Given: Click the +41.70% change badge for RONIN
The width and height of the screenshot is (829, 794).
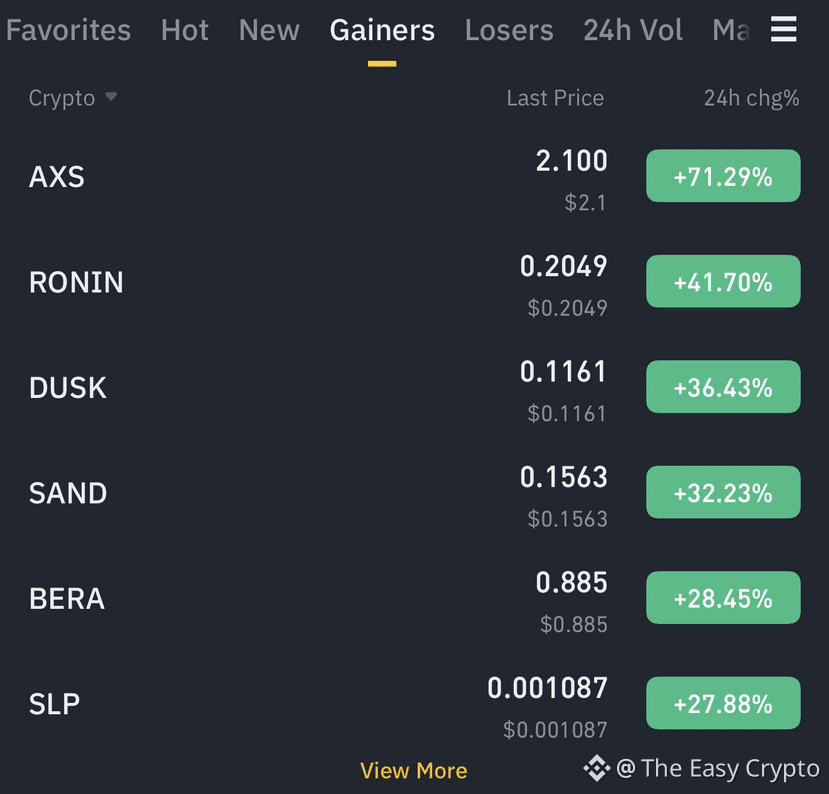Looking at the screenshot, I should tap(723, 281).
